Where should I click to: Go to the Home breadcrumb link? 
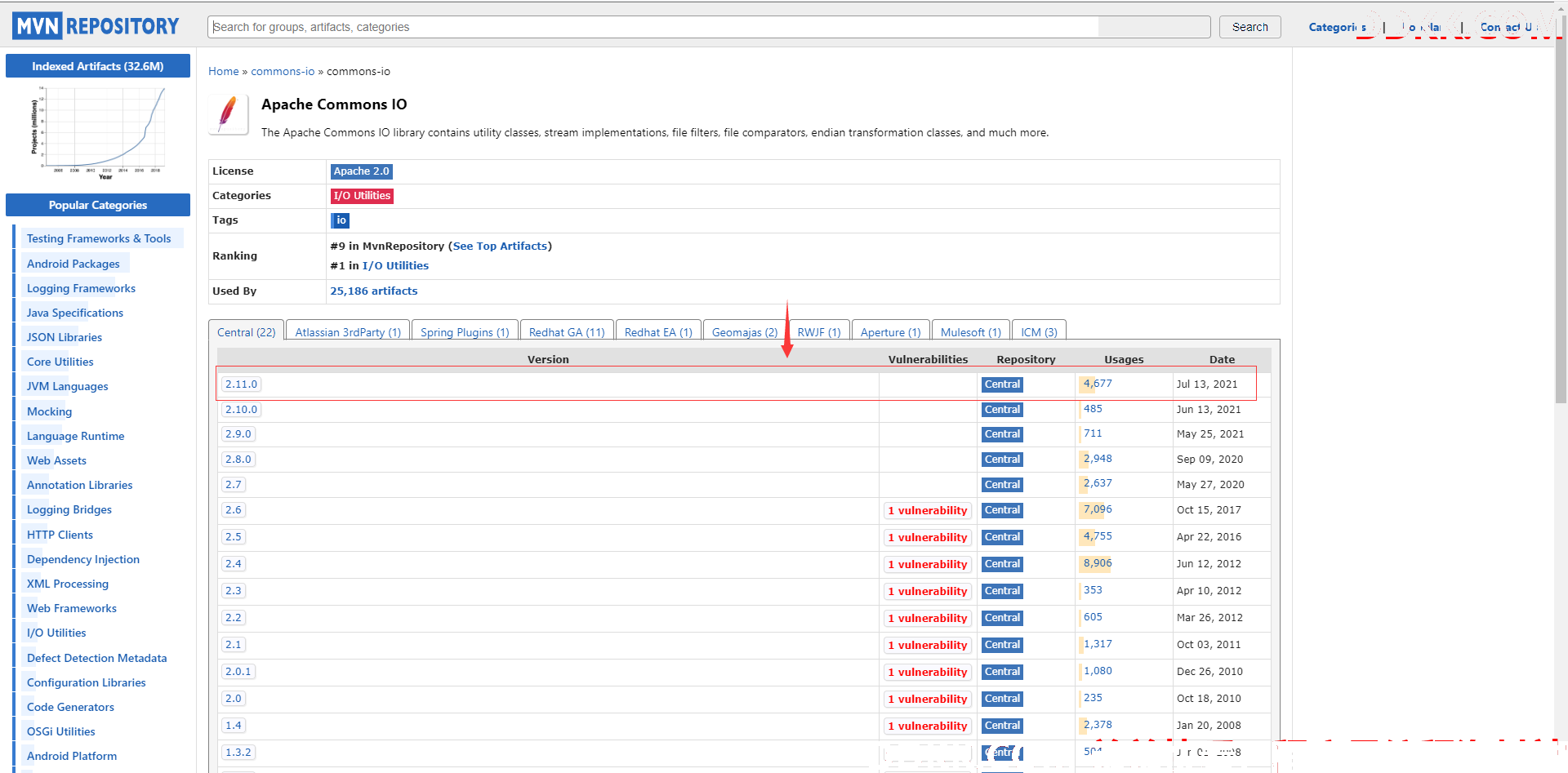coord(224,71)
